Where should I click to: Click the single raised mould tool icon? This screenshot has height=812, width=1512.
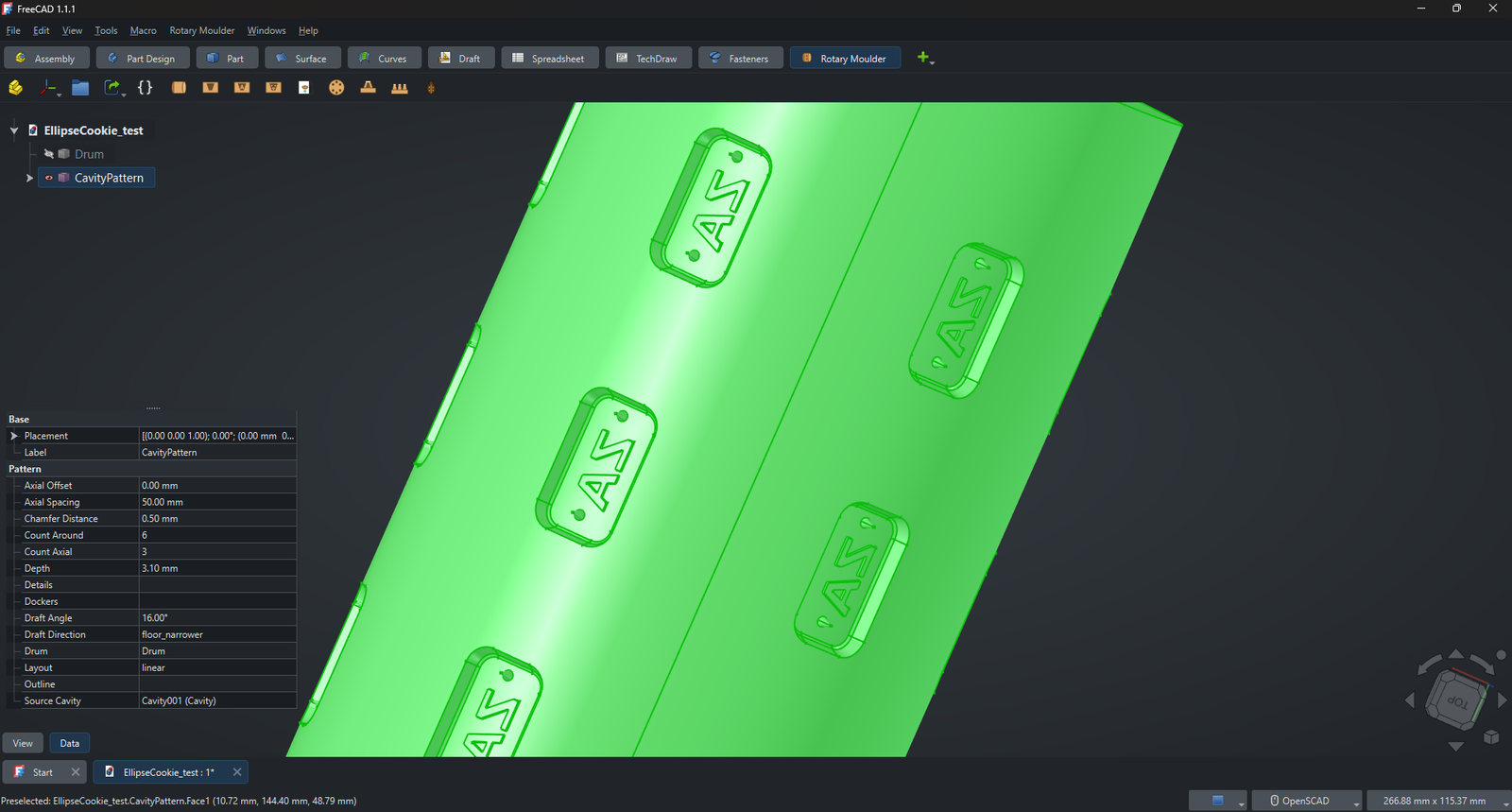369,87
